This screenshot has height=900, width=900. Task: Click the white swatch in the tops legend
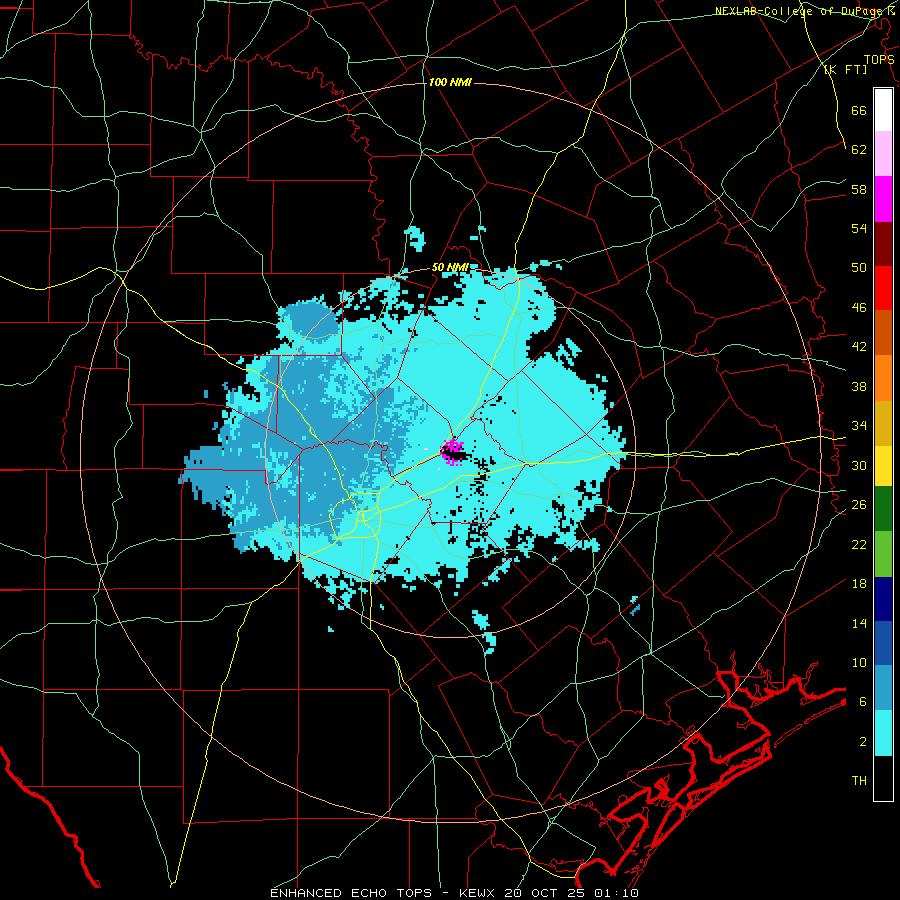(883, 110)
